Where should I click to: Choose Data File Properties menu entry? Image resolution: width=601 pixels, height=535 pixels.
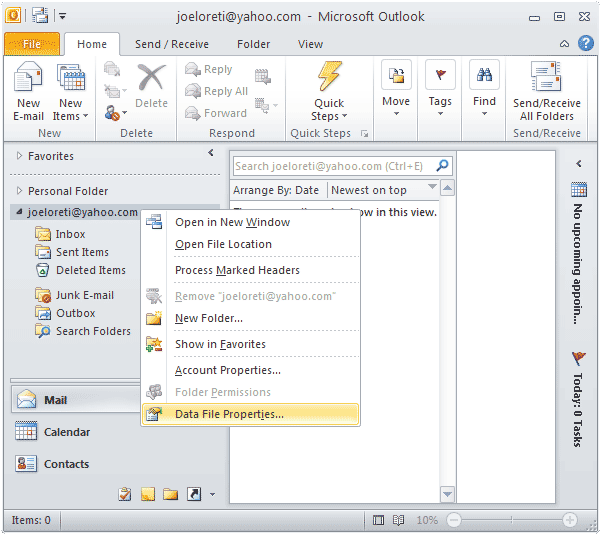[229, 414]
